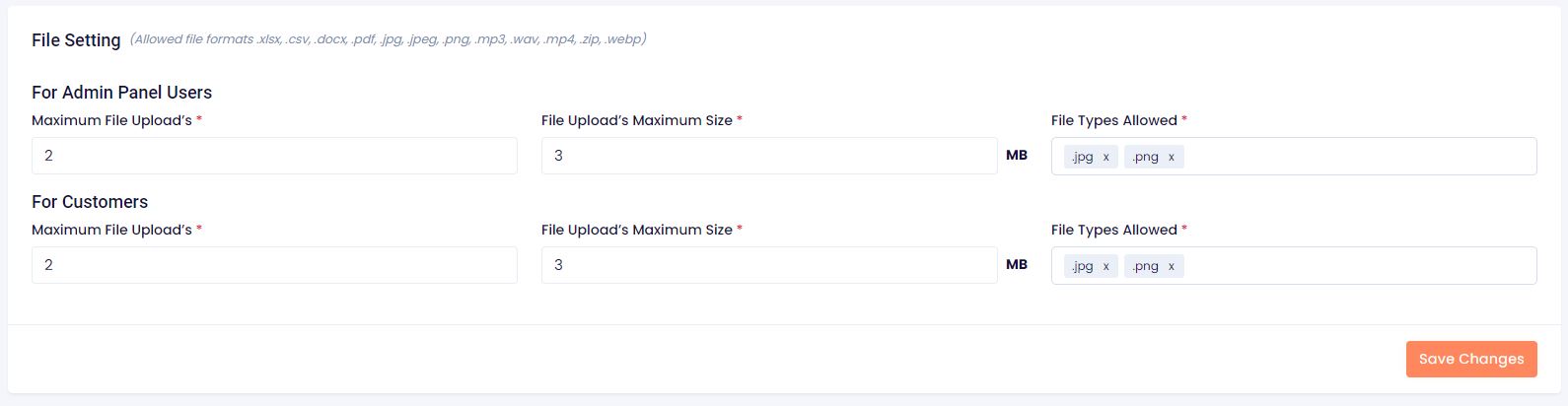The height and width of the screenshot is (406, 1568).
Task: Click the For Admin Panel Users heading
Action: tap(121, 93)
